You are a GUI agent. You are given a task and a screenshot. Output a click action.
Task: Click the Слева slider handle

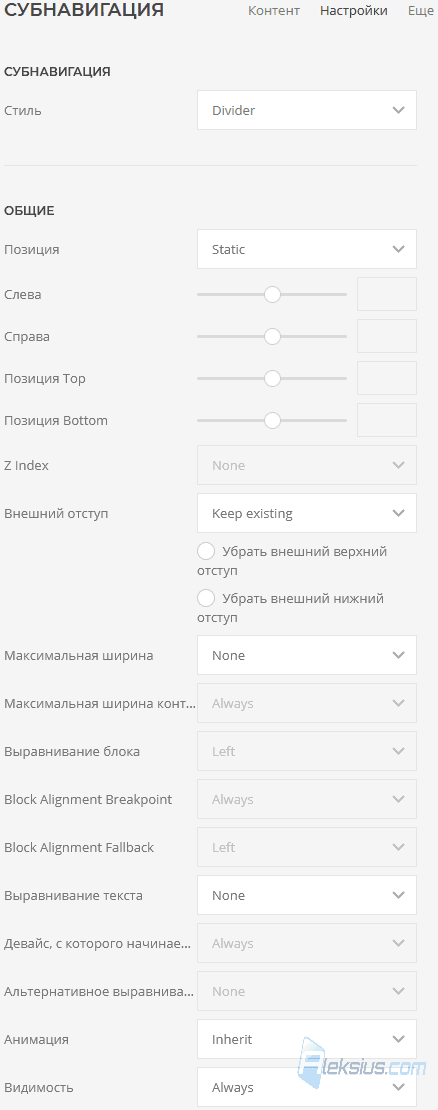(272, 294)
